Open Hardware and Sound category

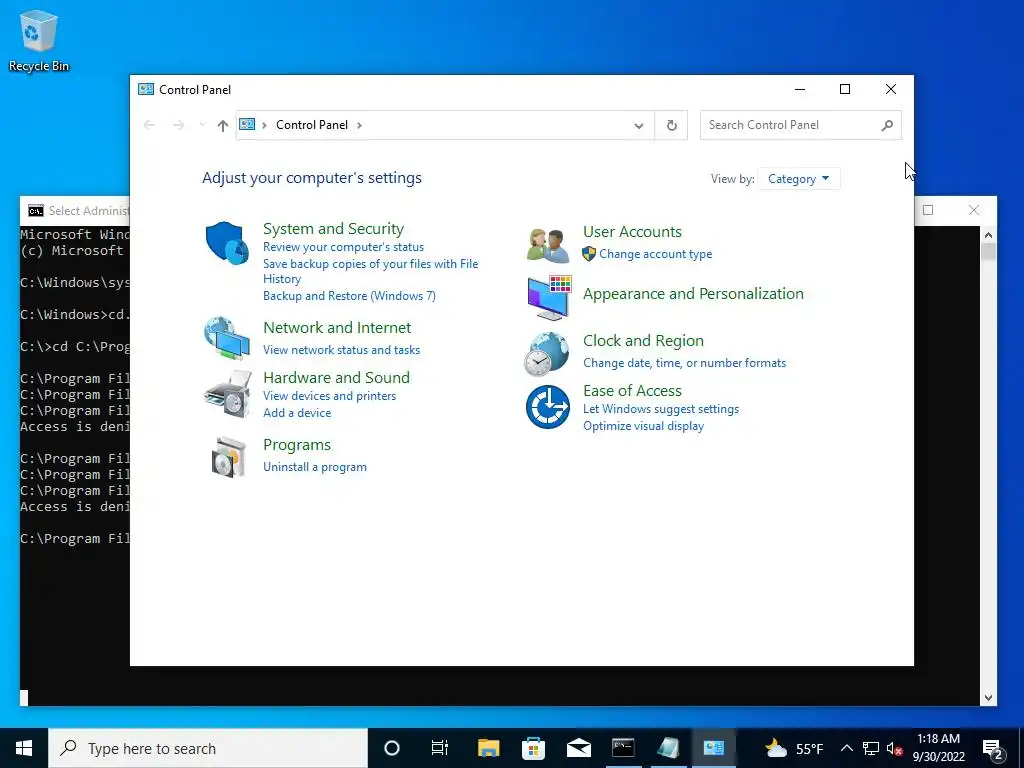pos(336,377)
